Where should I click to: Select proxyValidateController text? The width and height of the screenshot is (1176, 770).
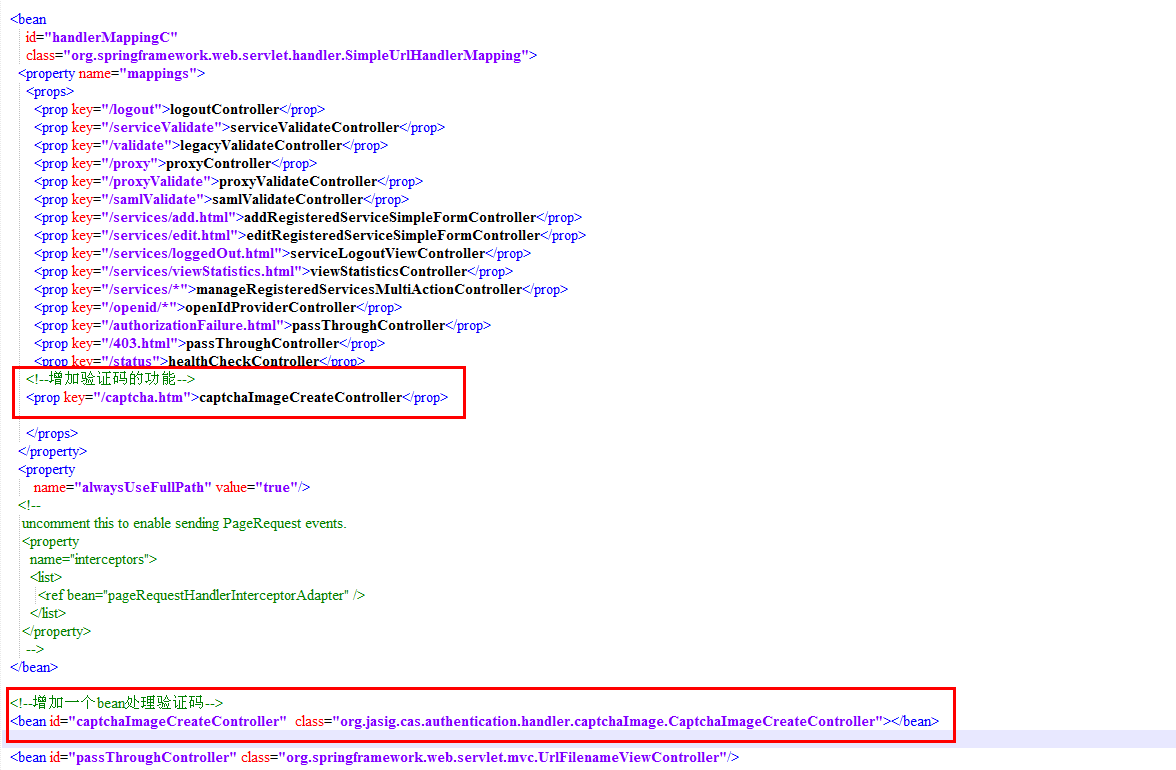[298, 181]
